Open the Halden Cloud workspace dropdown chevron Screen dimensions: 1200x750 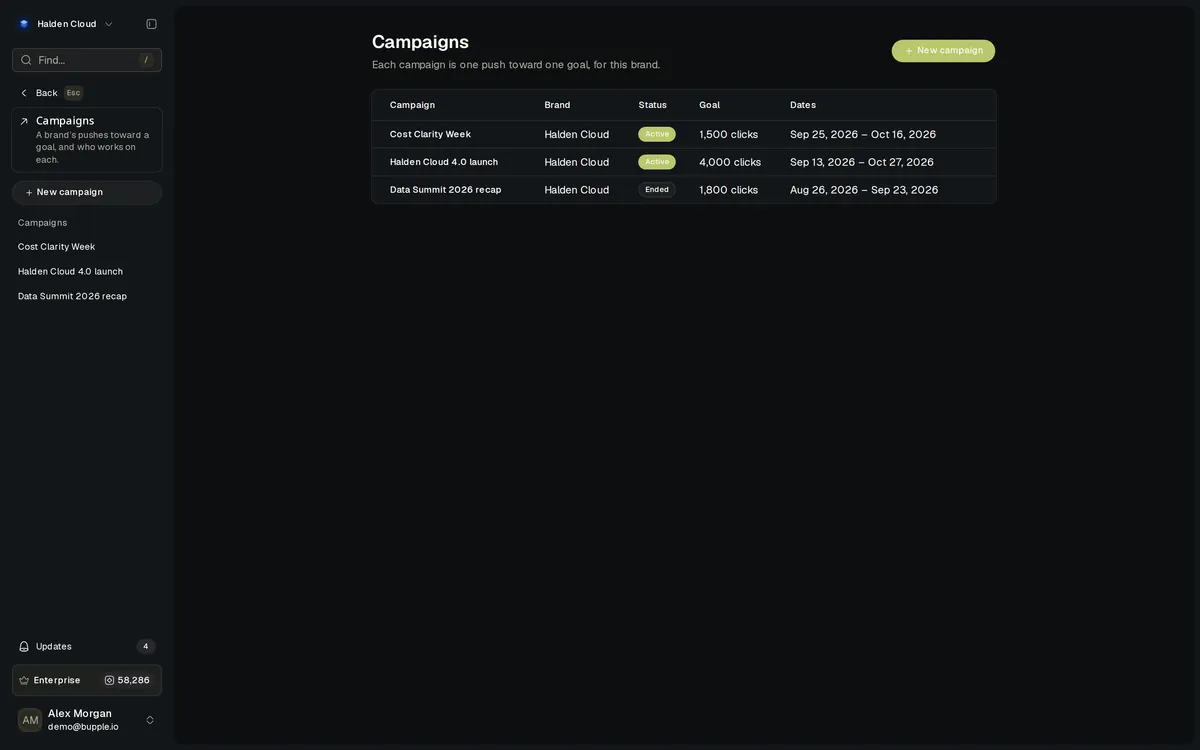tap(109, 24)
